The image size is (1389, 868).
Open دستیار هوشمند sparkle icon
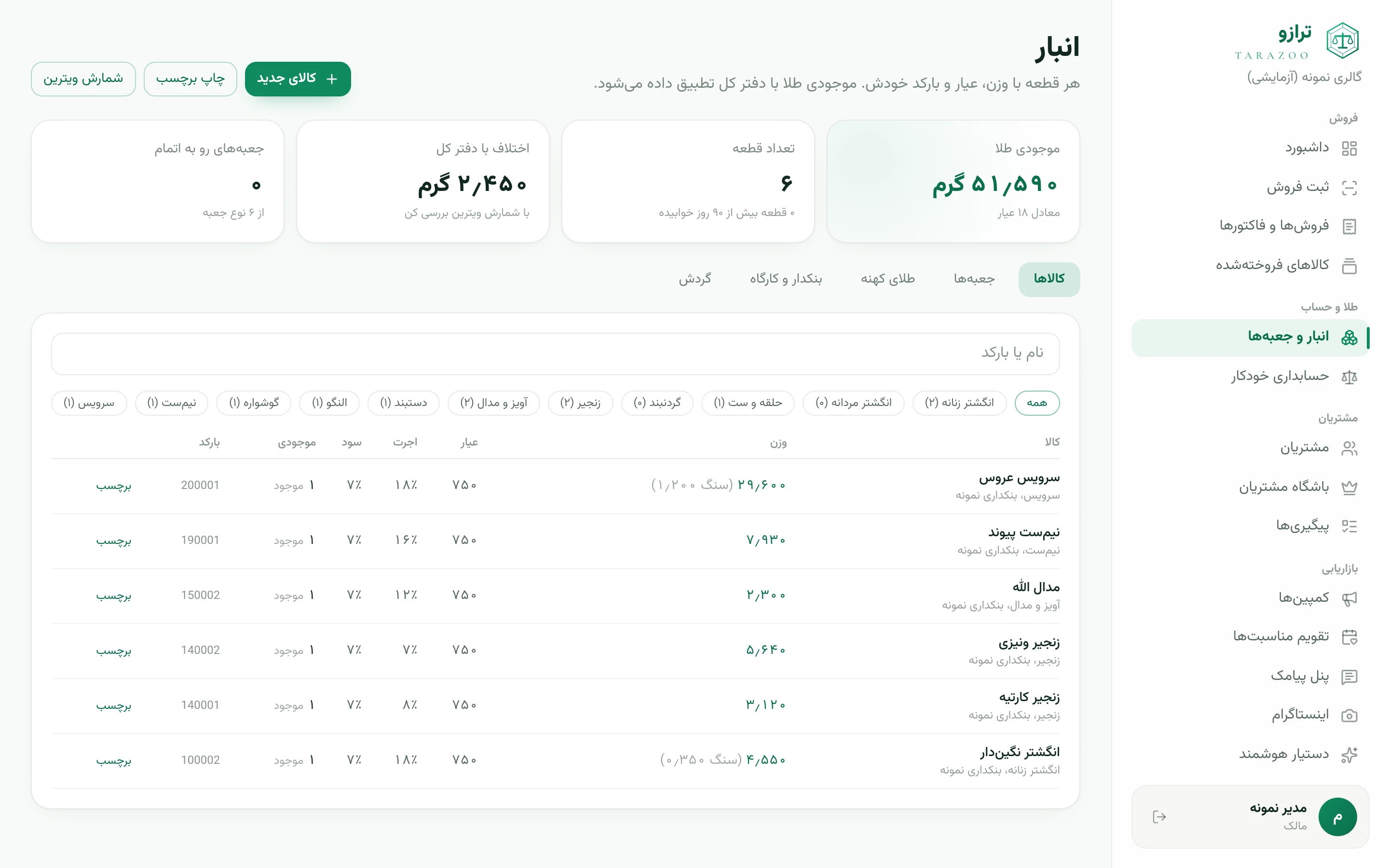pos(1349,754)
